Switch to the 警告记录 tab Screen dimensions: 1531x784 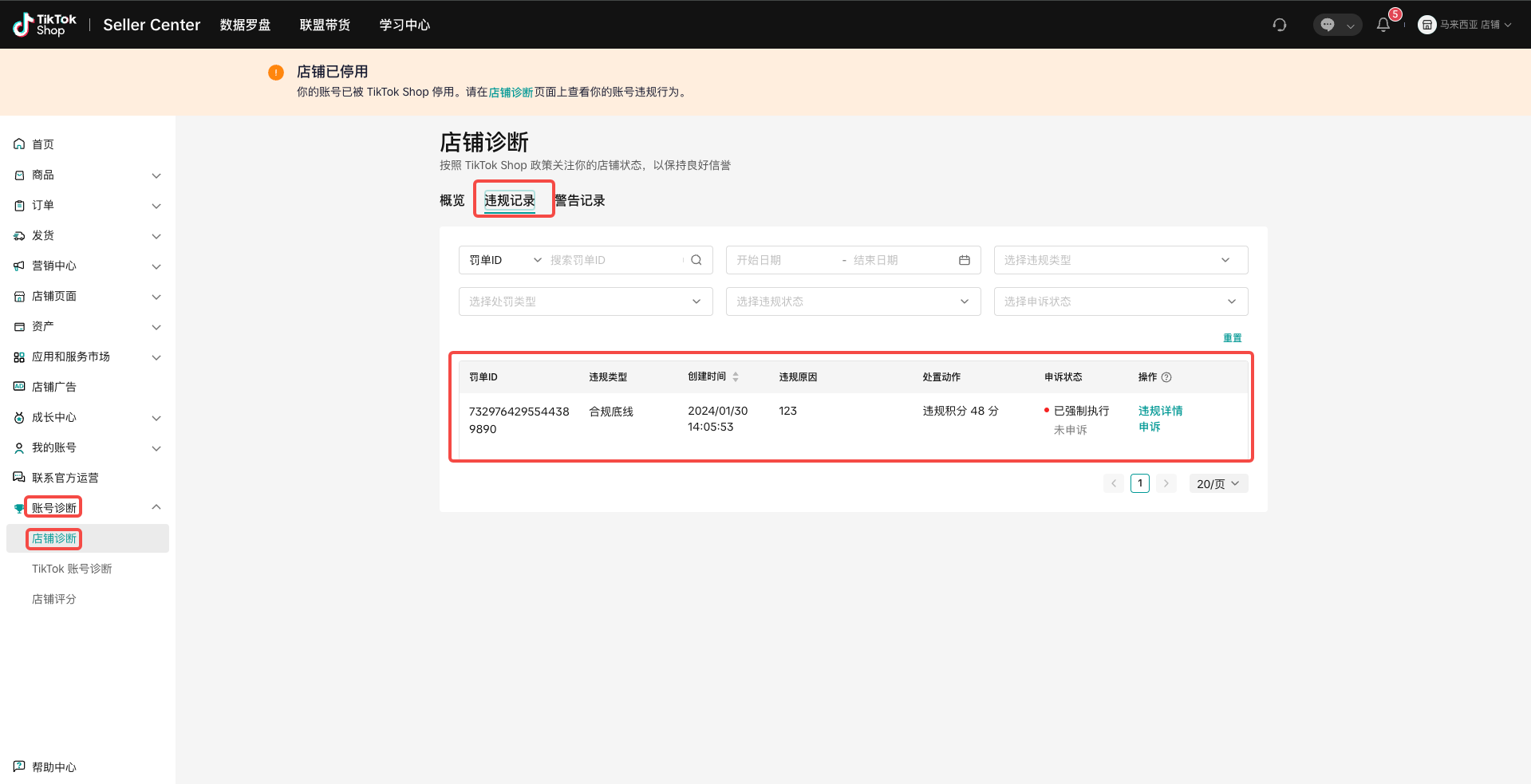click(x=580, y=201)
